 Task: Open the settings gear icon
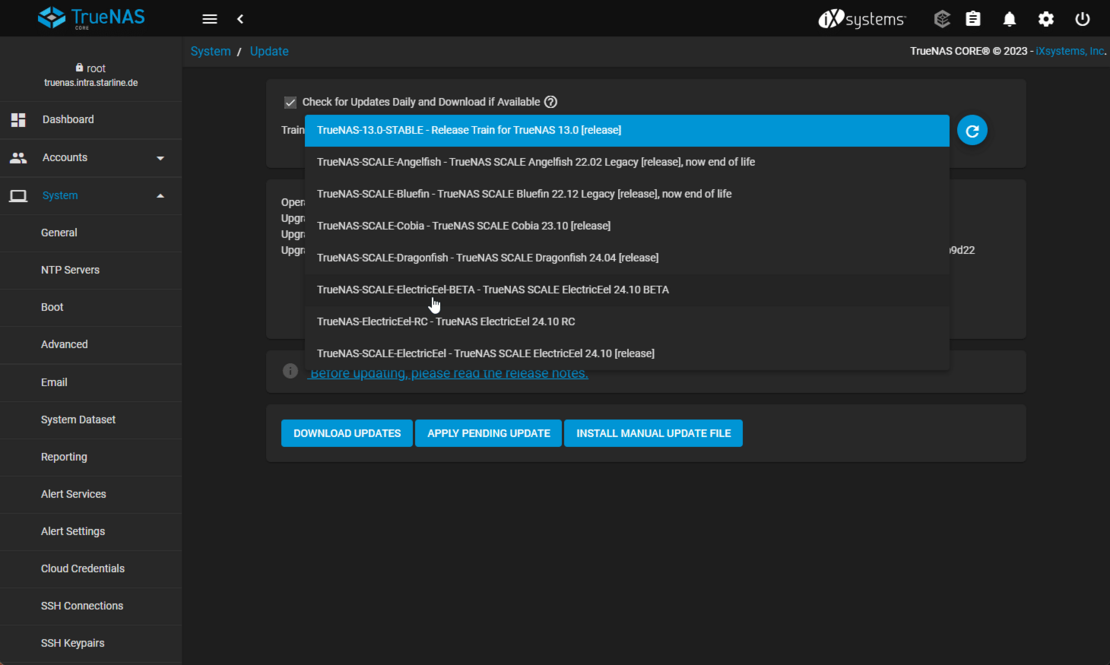coord(1046,19)
